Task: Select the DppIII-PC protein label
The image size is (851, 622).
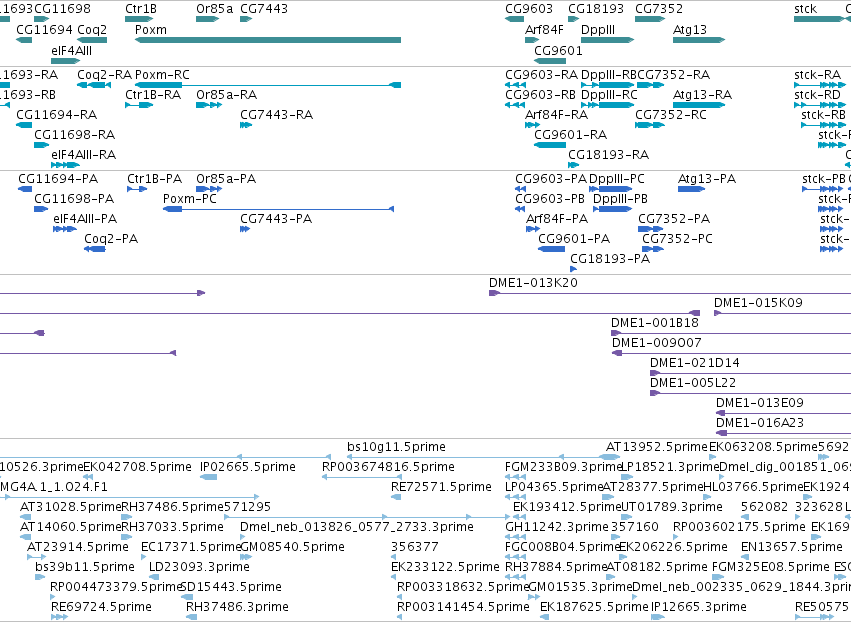Action: [x=617, y=179]
